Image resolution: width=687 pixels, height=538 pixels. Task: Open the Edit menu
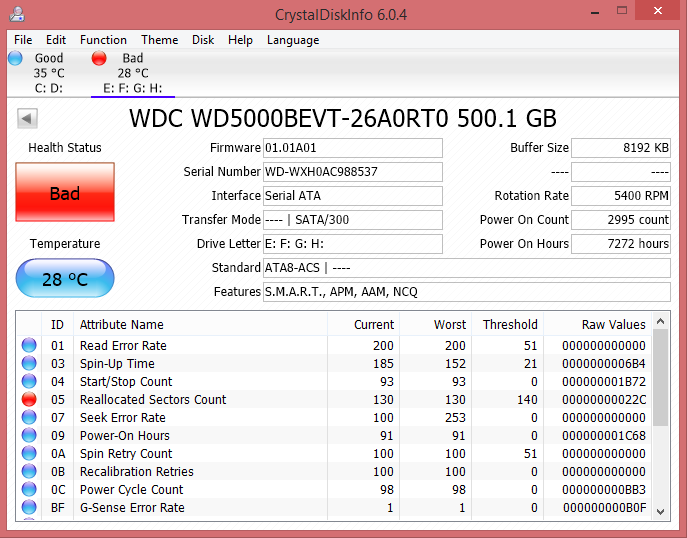[56, 40]
